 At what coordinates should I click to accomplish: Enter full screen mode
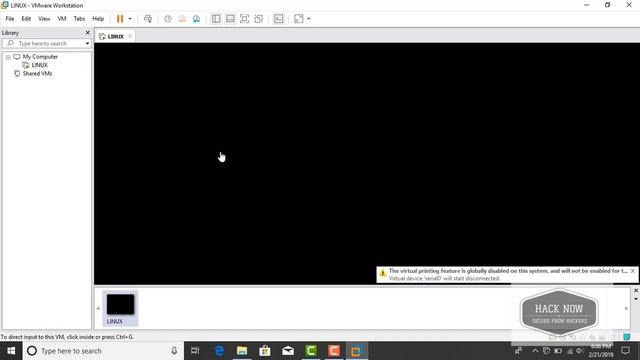(x=244, y=19)
